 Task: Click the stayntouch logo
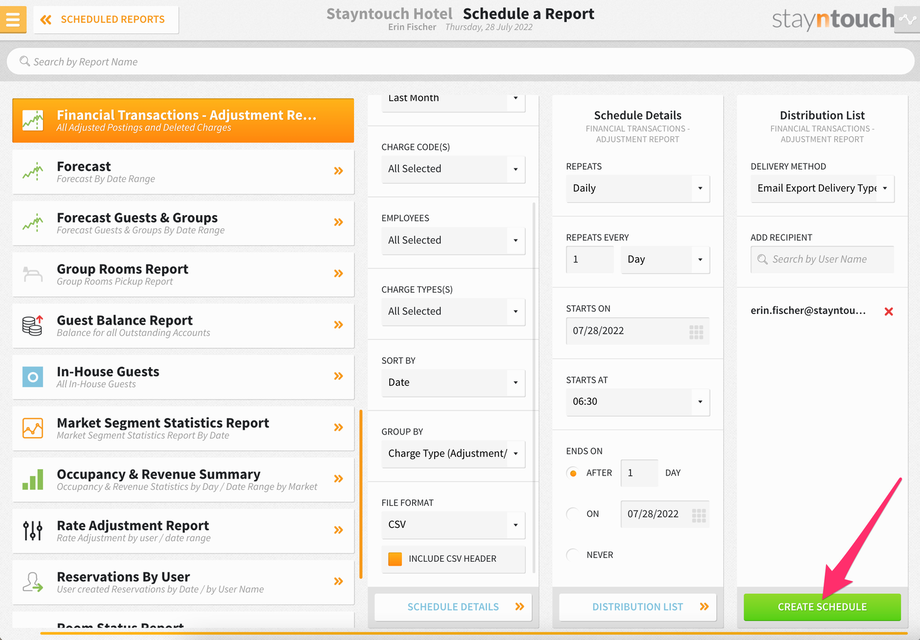(x=833, y=19)
